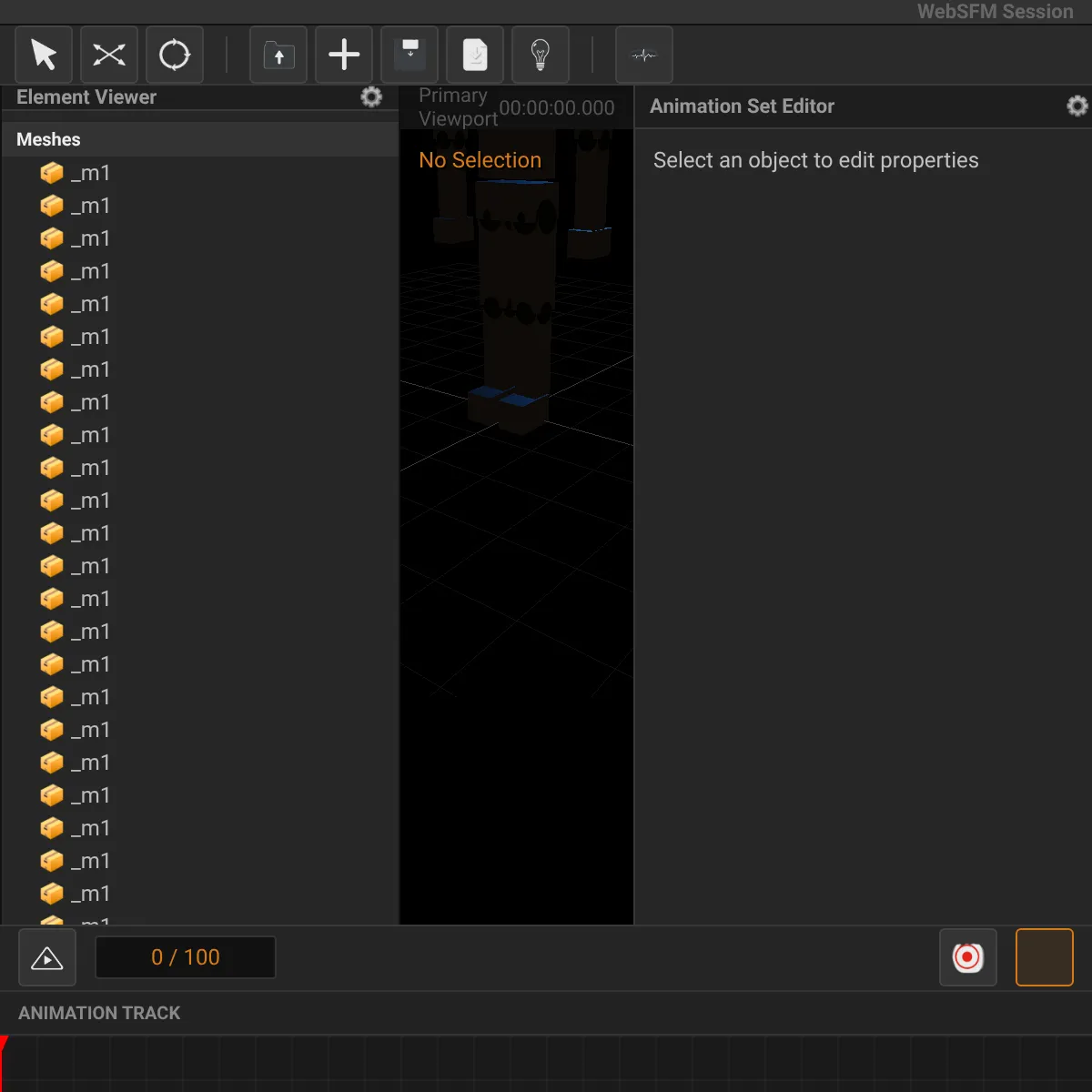
Task: Select the pointer selection tool
Action: point(43,55)
